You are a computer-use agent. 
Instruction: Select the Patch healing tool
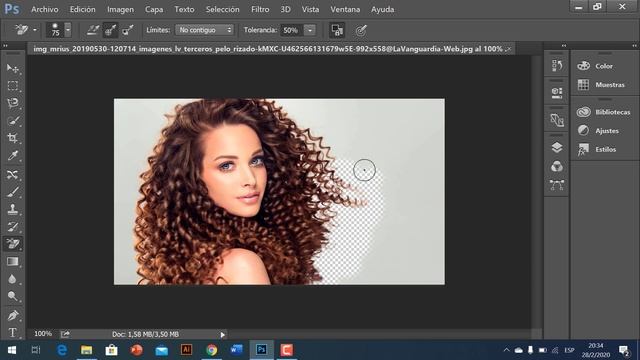[13, 174]
